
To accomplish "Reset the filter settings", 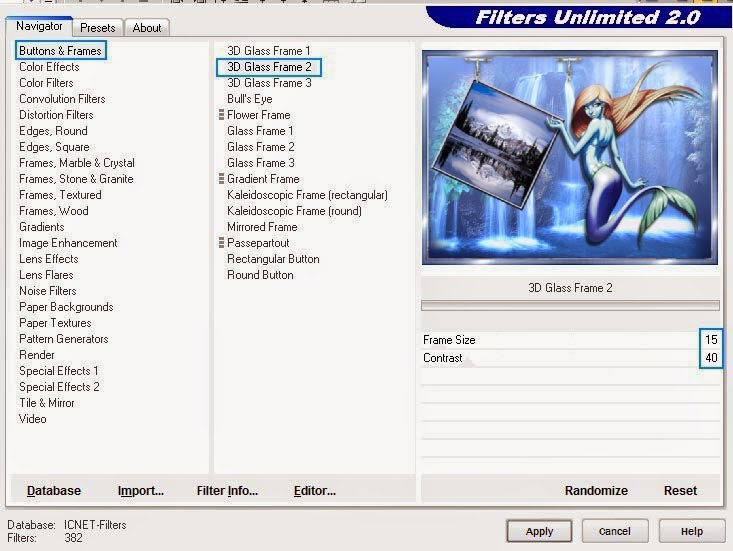I will pos(680,491).
